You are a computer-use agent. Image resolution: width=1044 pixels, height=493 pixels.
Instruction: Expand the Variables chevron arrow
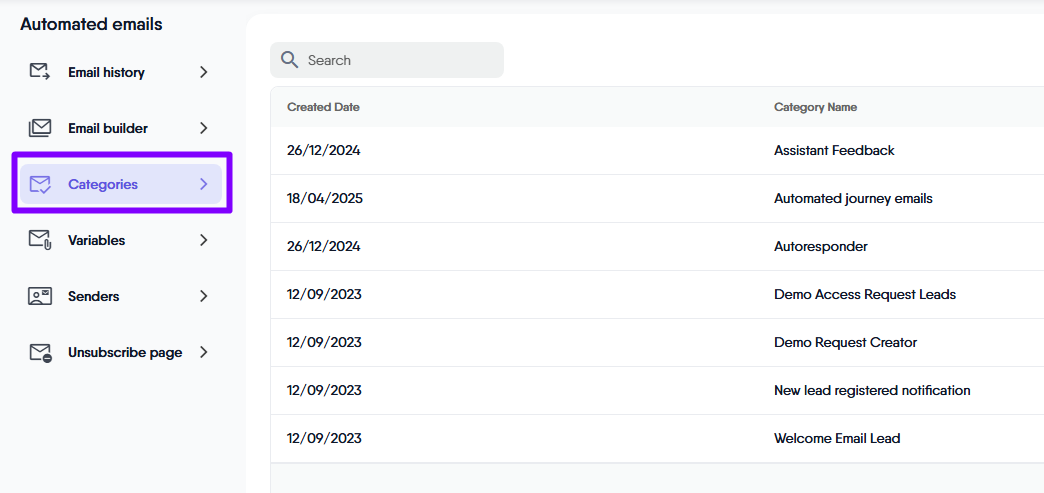(203, 240)
